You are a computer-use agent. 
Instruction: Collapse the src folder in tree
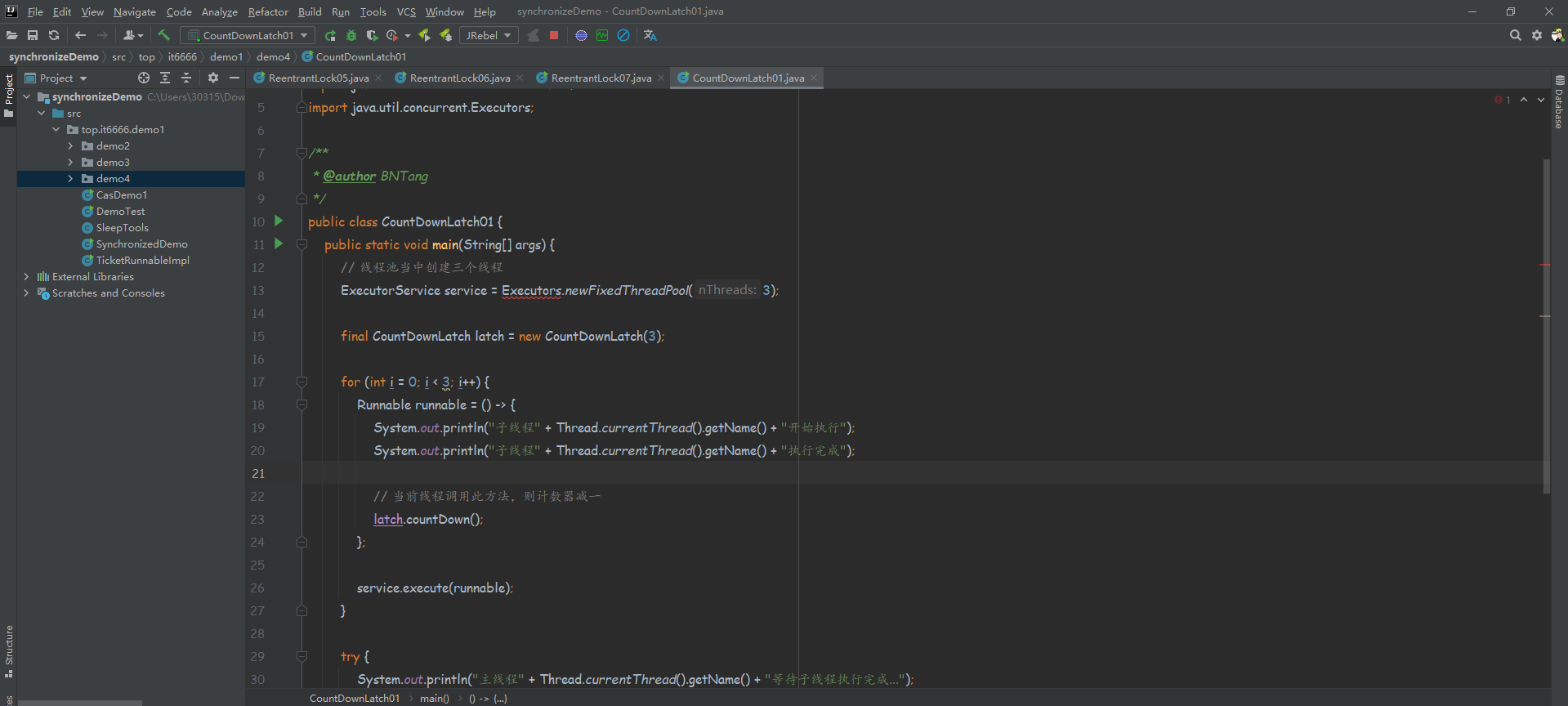tap(41, 113)
